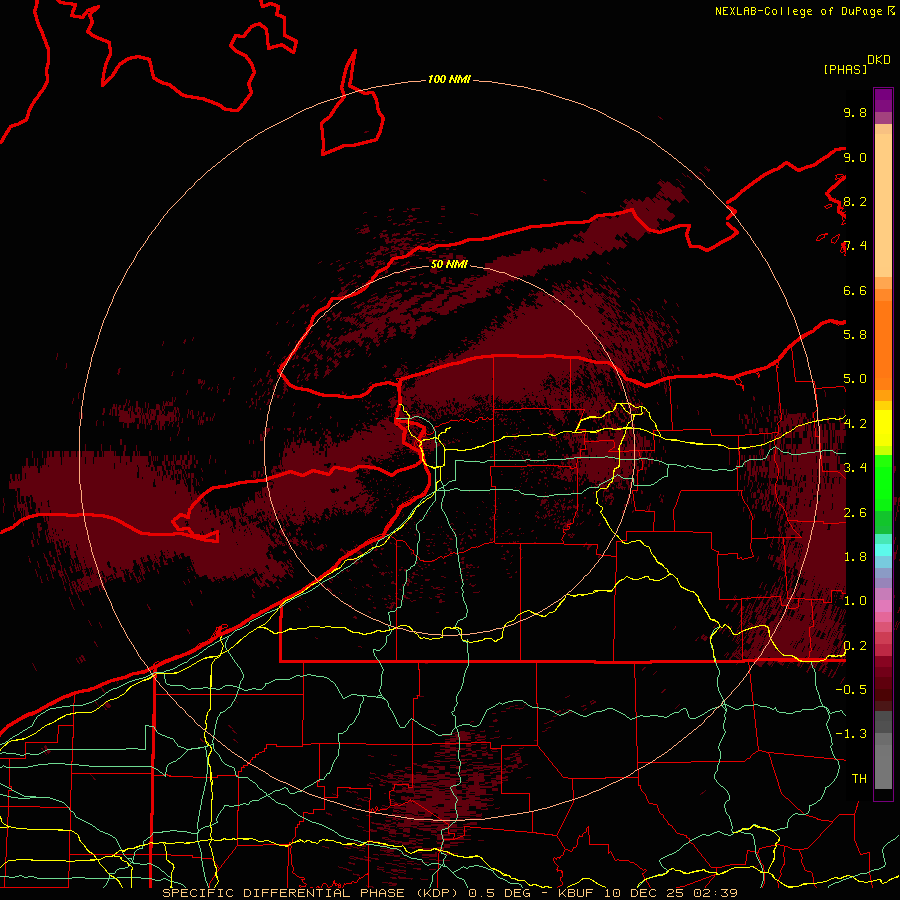This screenshot has width=900, height=900.
Task: Click the yellow band of the color bar
Action: (x=883, y=428)
